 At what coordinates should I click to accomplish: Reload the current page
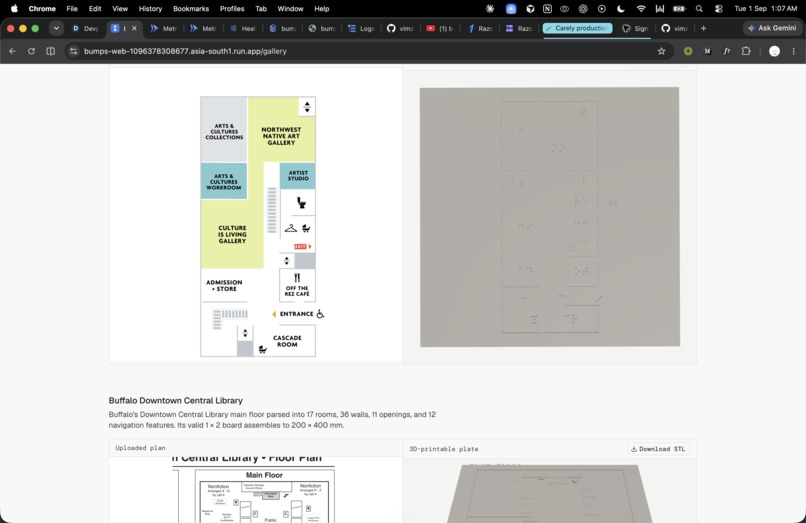click(31, 51)
